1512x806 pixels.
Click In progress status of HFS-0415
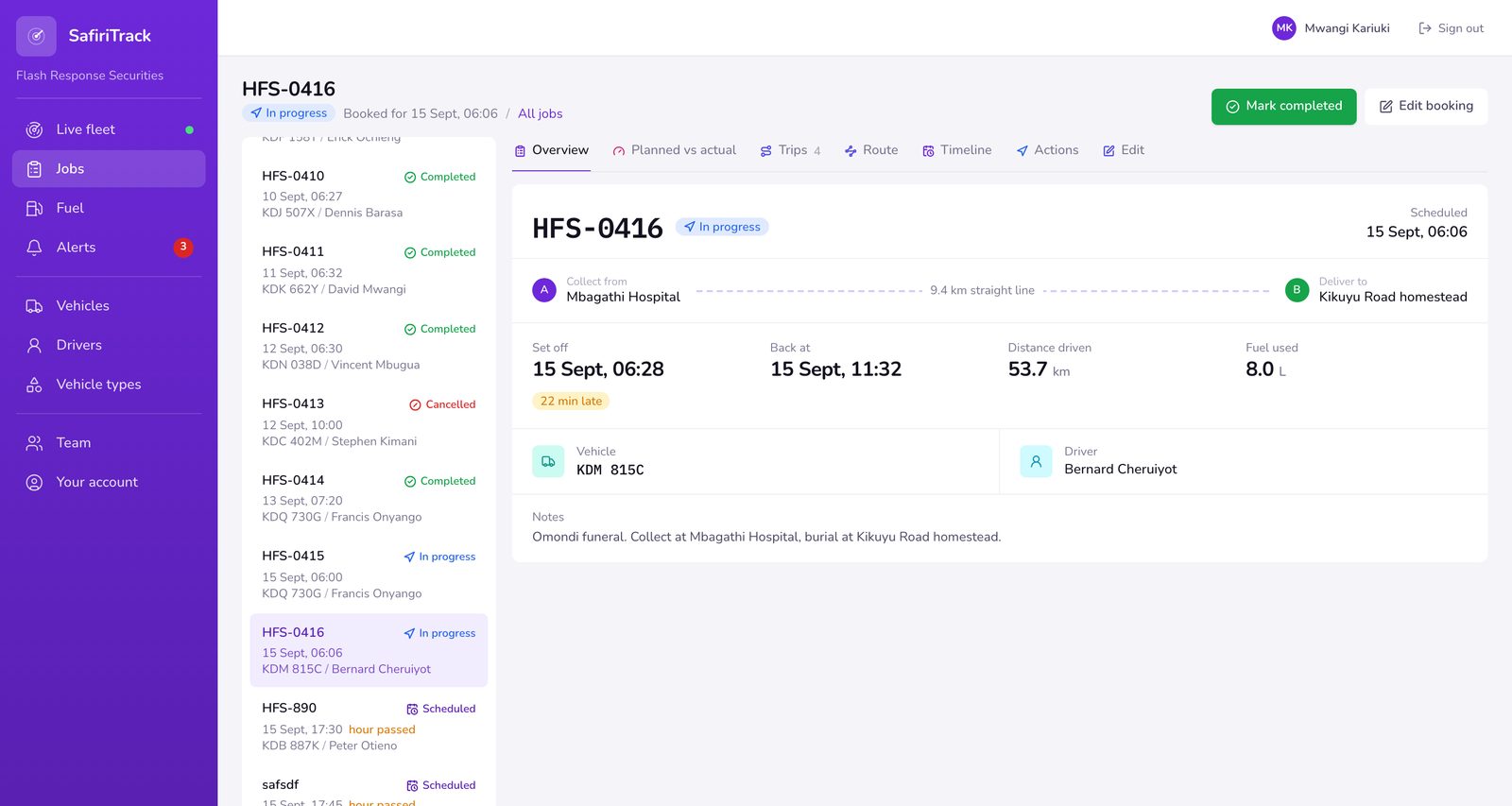click(x=439, y=557)
